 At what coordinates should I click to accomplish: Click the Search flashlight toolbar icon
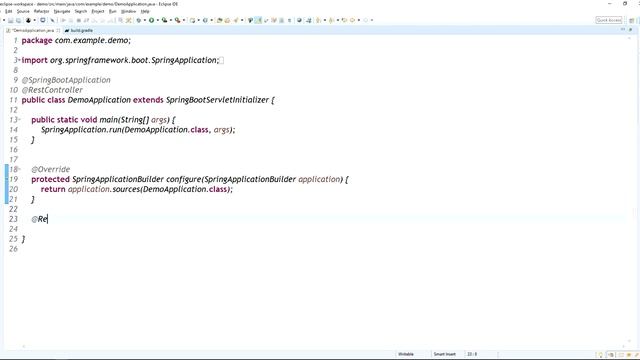[x=236, y=20]
